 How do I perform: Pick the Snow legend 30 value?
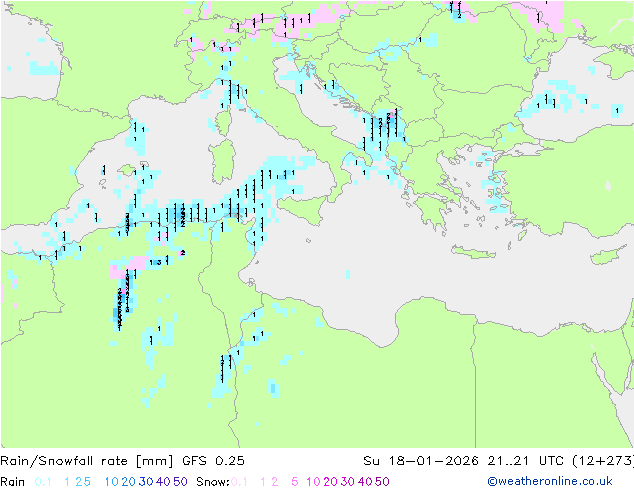click(348, 482)
